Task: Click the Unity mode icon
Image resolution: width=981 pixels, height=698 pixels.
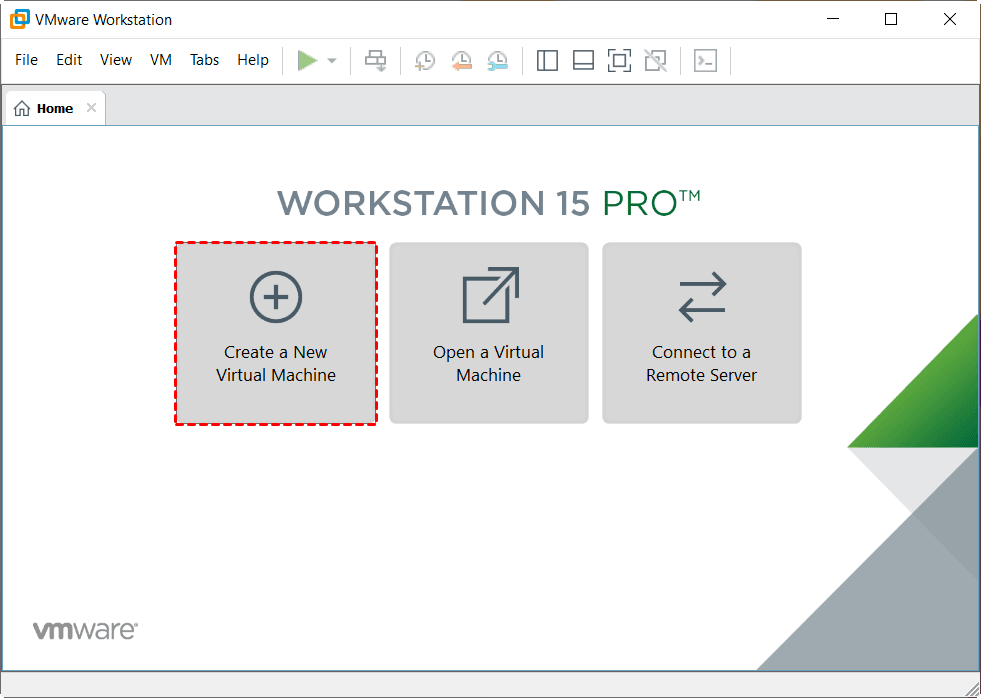Action: click(655, 61)
